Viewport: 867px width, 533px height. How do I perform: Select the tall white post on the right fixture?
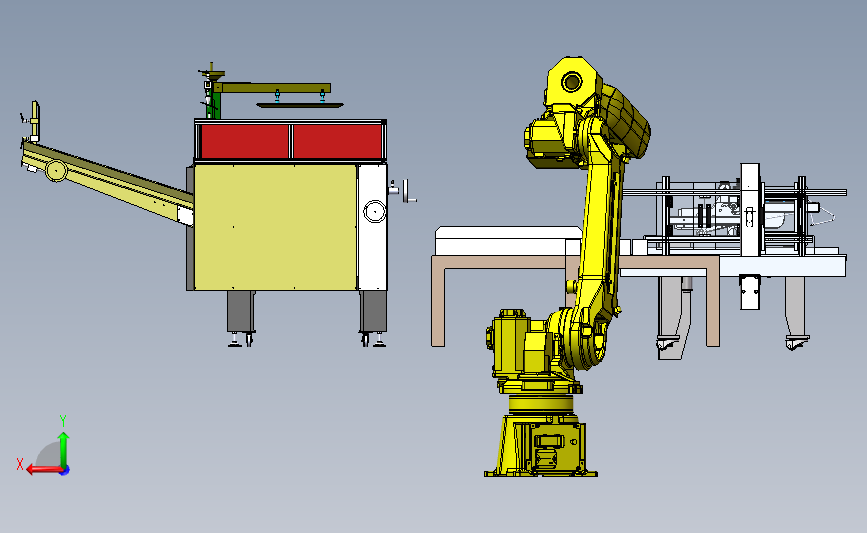750,210
